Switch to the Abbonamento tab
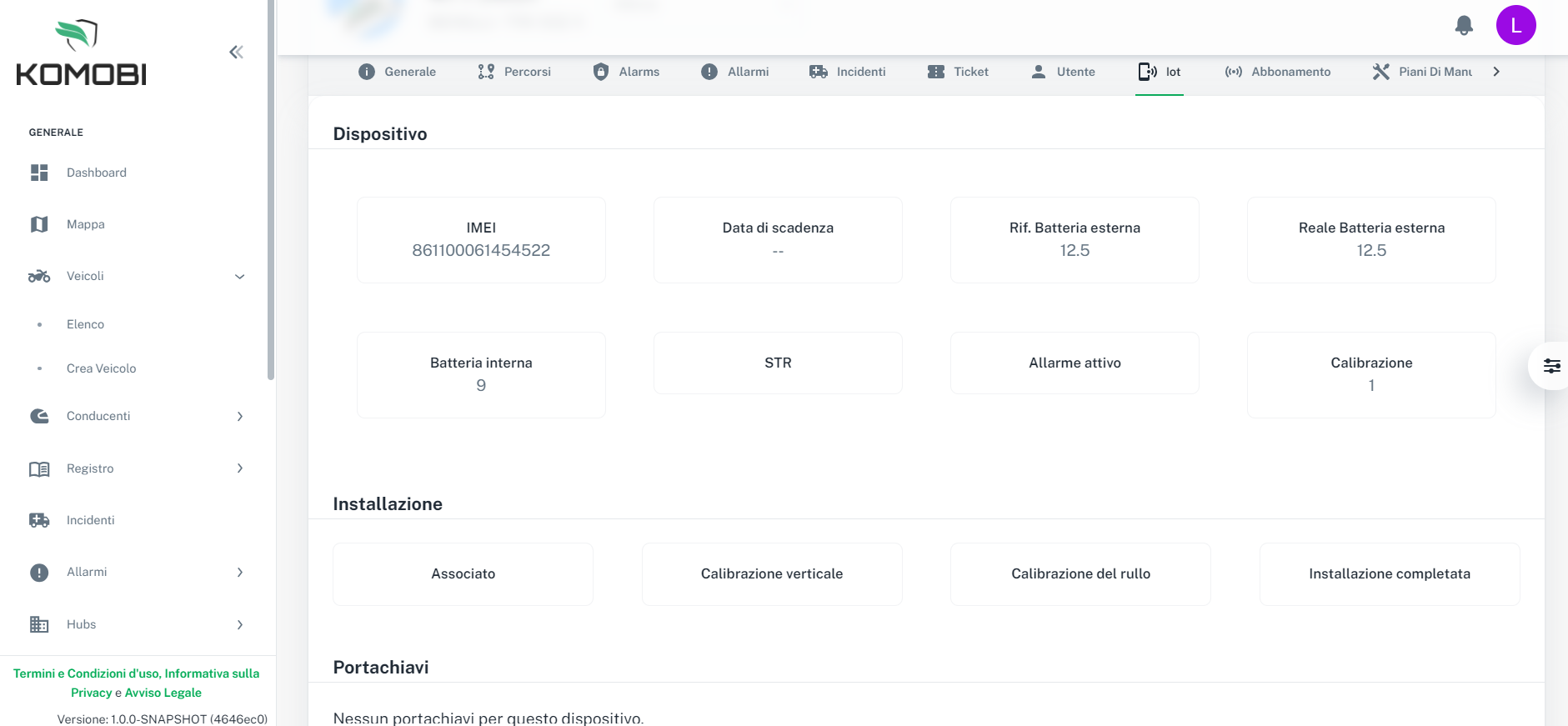 (x=1277, y=72)
